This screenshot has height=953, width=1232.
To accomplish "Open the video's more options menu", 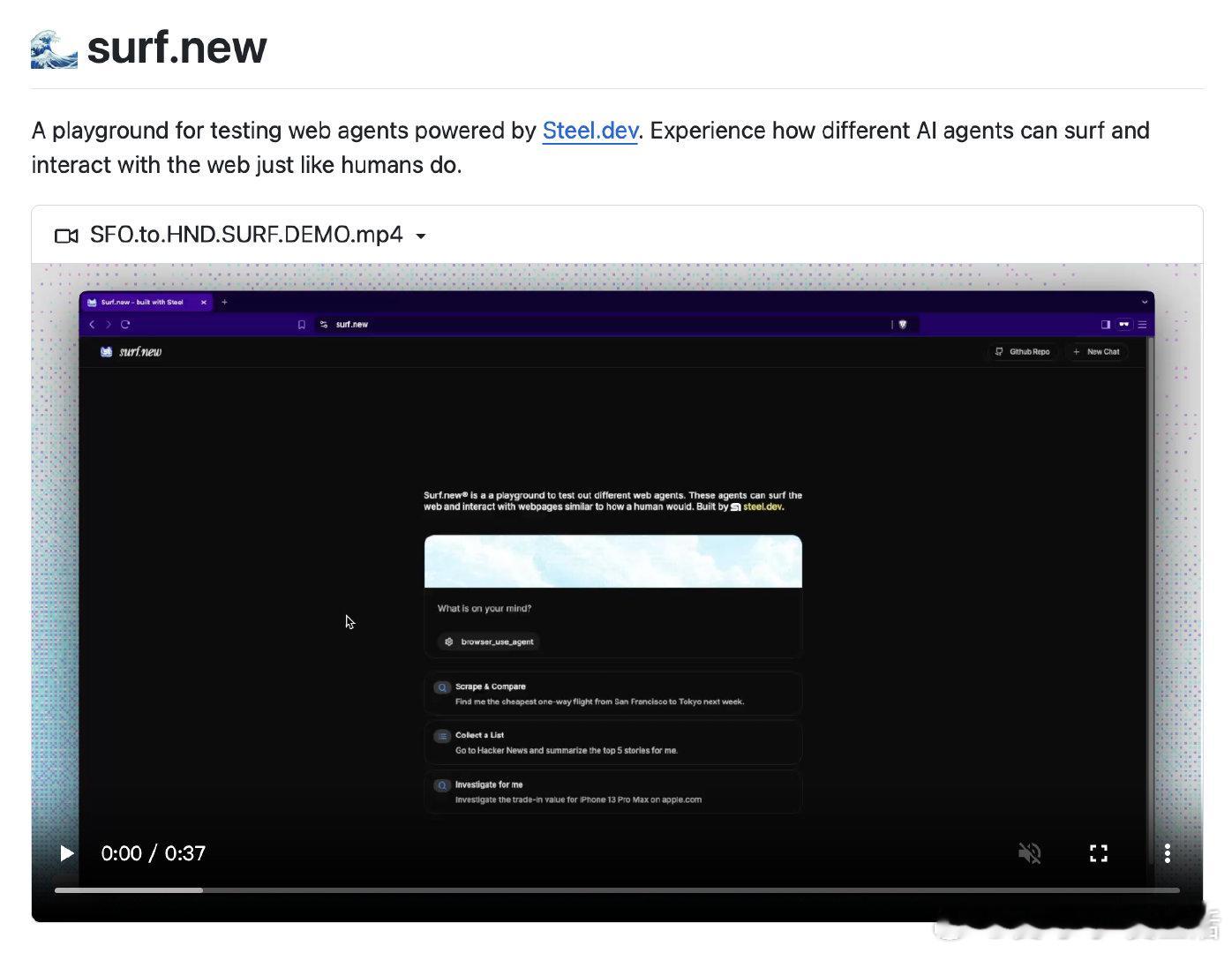I will click(x=1168, y=853).
